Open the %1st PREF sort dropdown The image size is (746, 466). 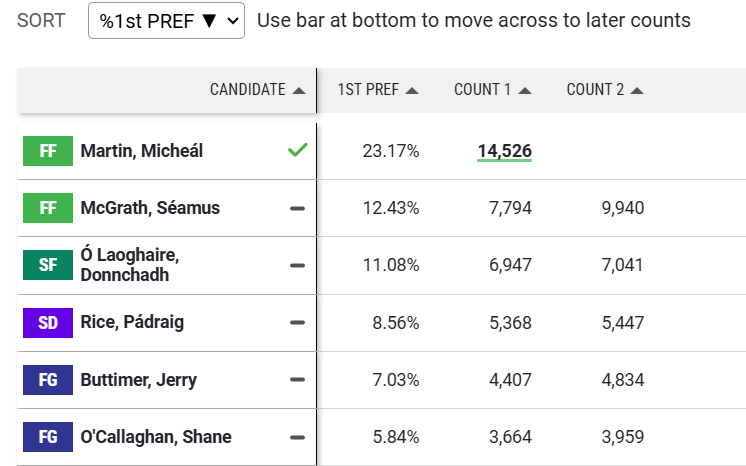pos(166,20)
